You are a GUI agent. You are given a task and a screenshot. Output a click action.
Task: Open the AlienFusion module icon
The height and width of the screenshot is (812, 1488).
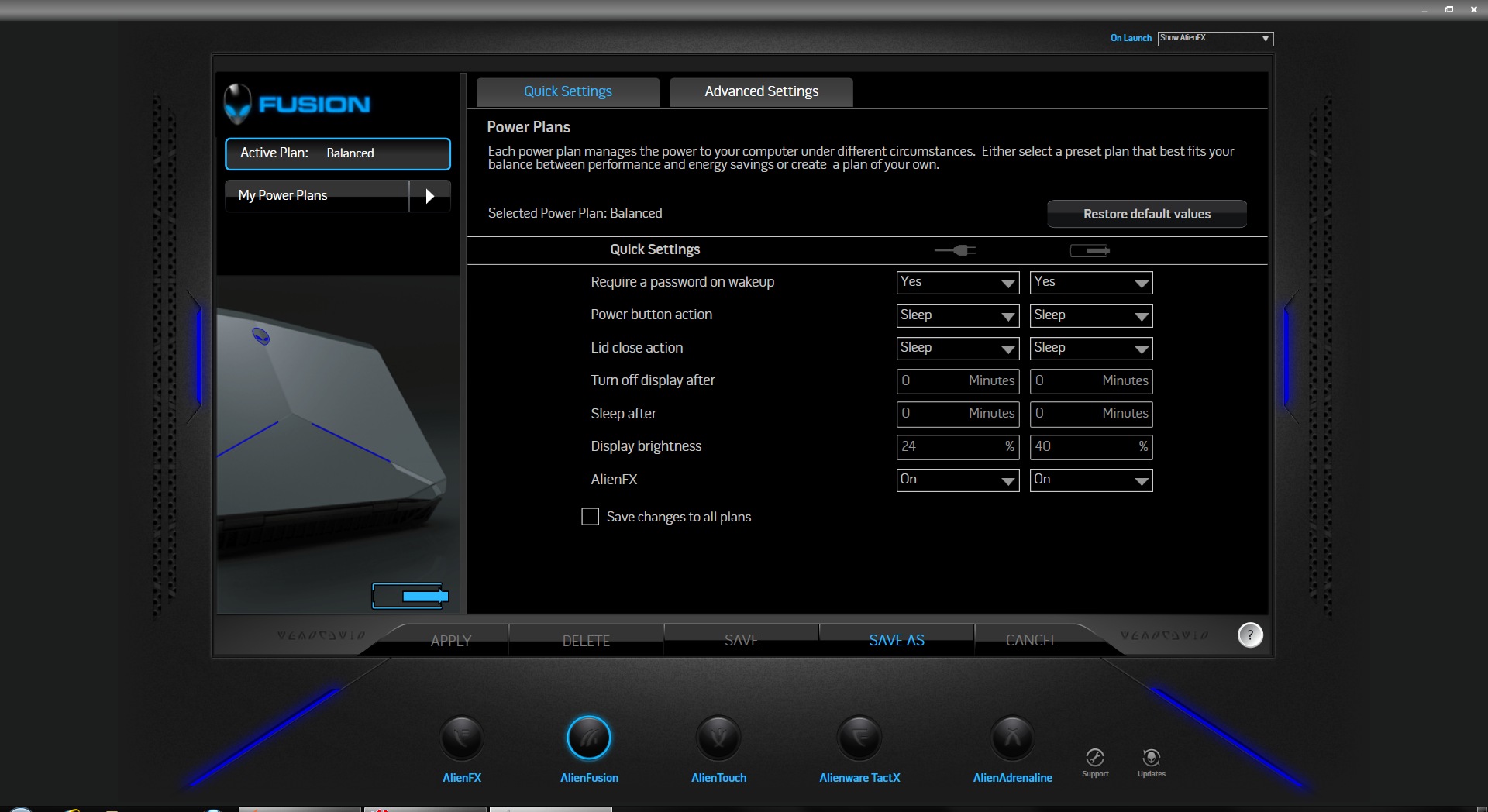click(589, 738)
